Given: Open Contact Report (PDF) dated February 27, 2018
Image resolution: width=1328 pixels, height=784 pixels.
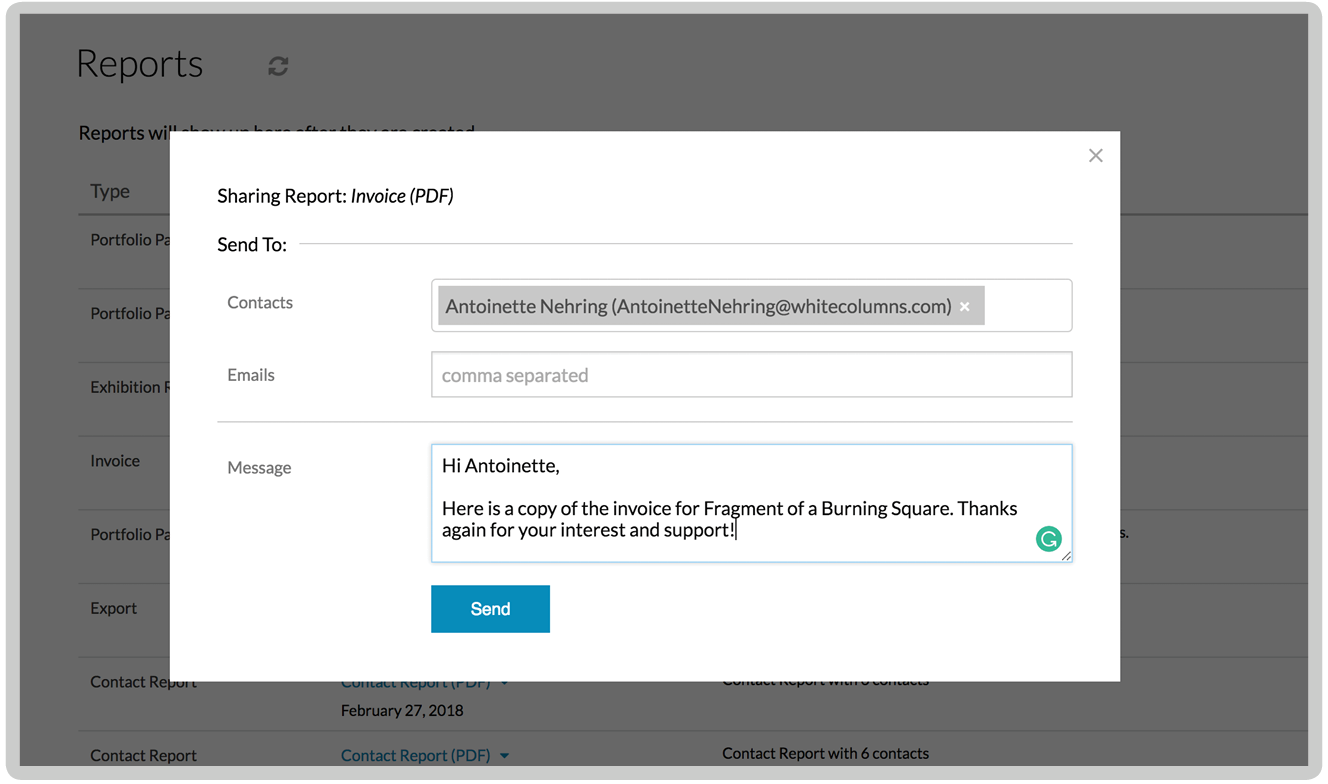Looking at the screenshot, I should pos(416,681).
